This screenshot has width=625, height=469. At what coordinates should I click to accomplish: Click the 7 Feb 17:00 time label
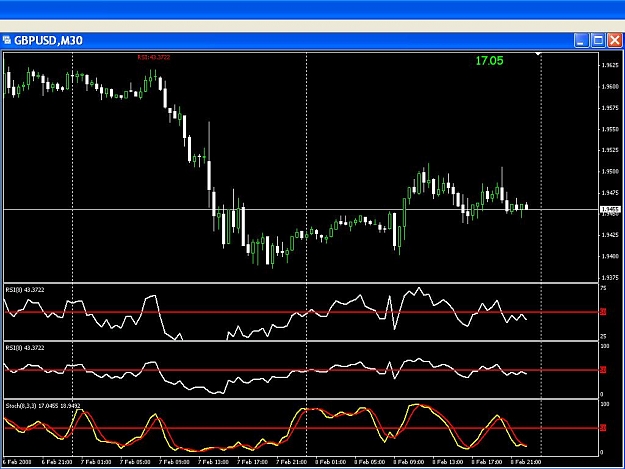click(x=252, y=462)
